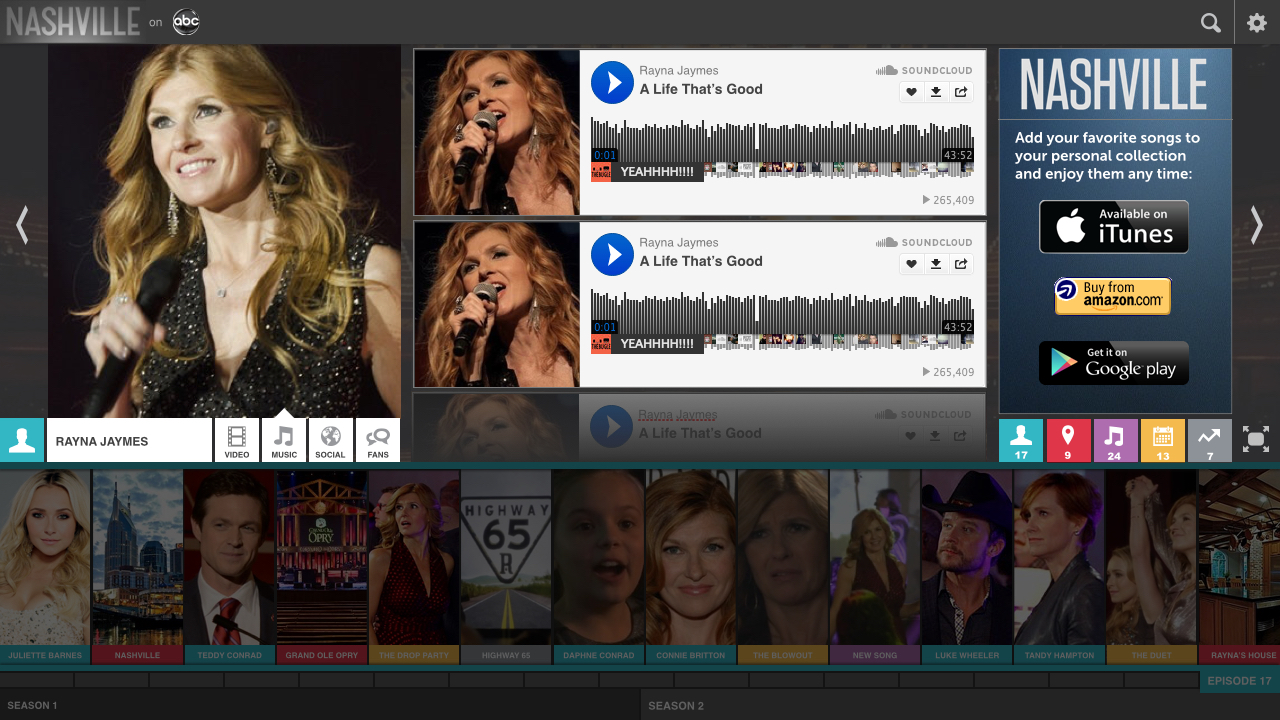Go to next item with right arrow
Screen dimensions: 1280x720
tap(1257, 225)
